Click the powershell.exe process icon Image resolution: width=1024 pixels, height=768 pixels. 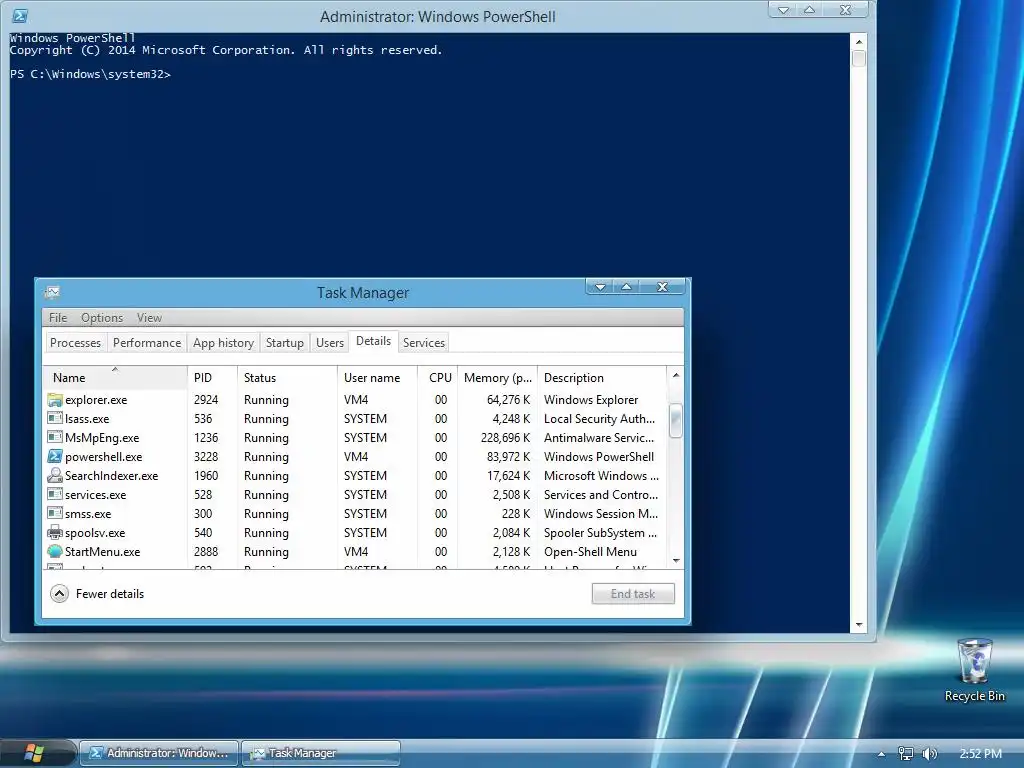point(55,456)
